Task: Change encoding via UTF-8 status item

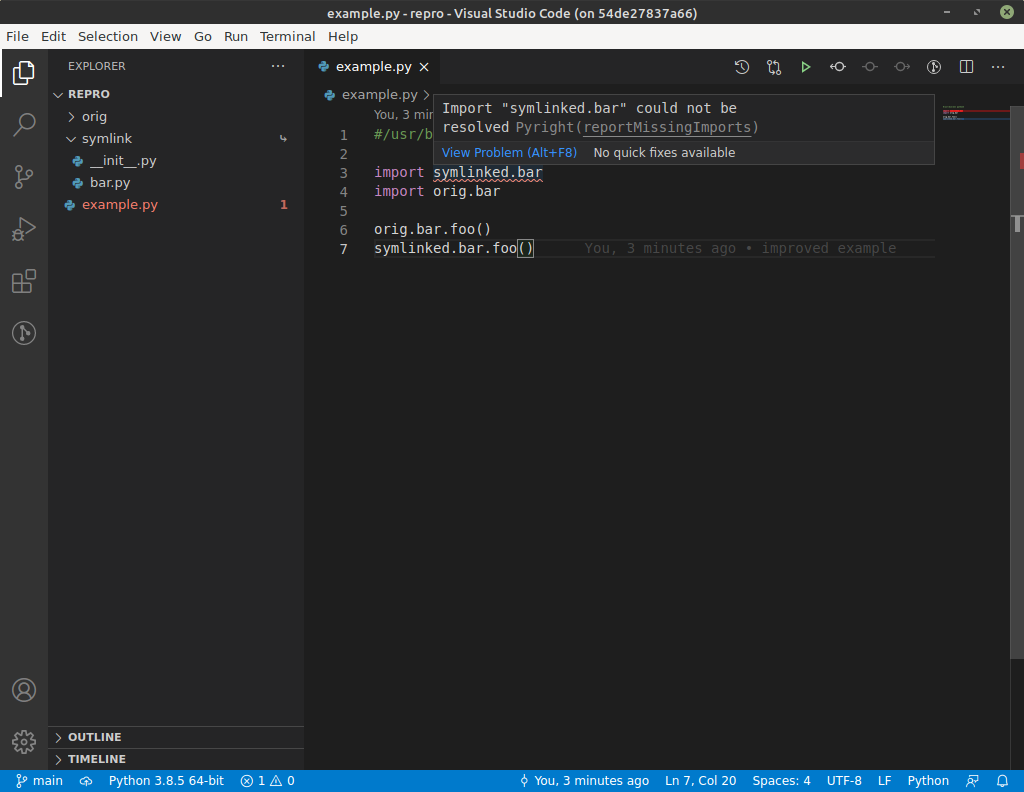Action: tap(844, 781)
